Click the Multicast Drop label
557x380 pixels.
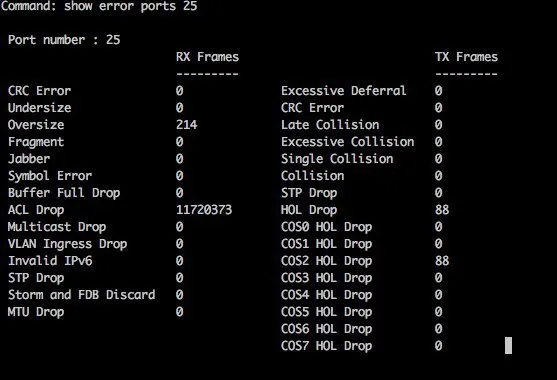coord(57,227)
